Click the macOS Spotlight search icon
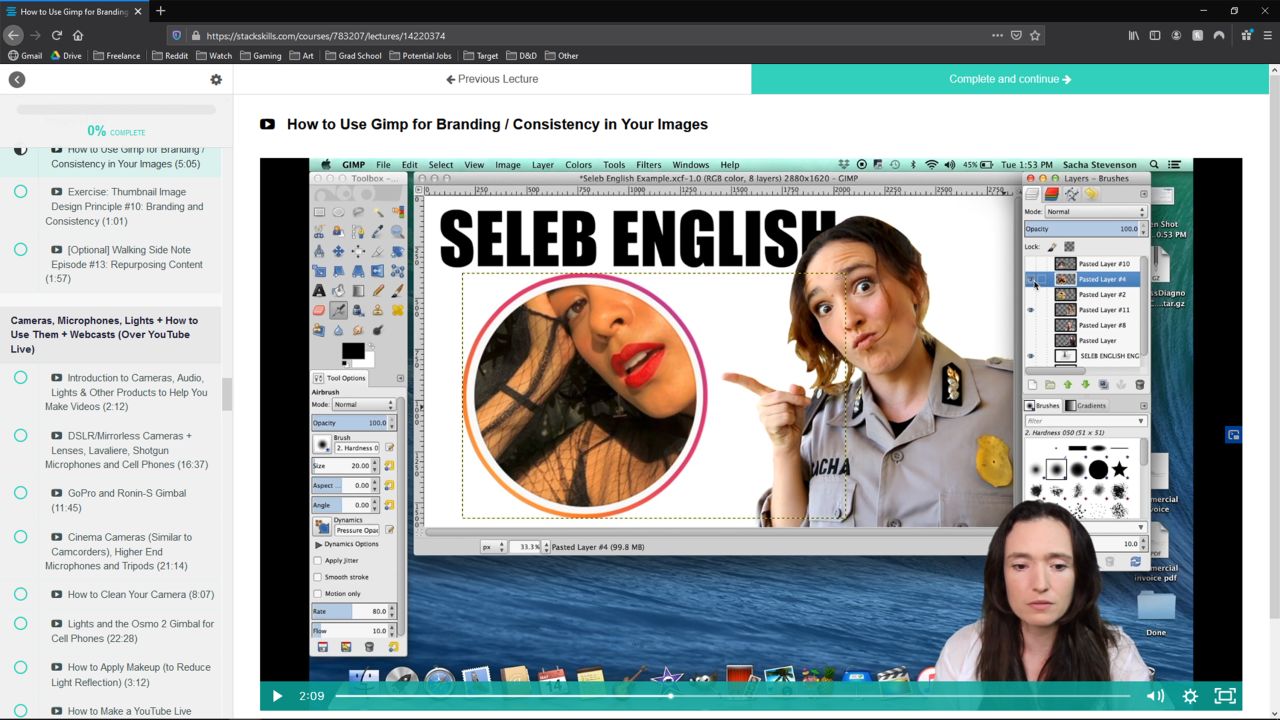This screenshot has width=1280, height=720. 1154,165
